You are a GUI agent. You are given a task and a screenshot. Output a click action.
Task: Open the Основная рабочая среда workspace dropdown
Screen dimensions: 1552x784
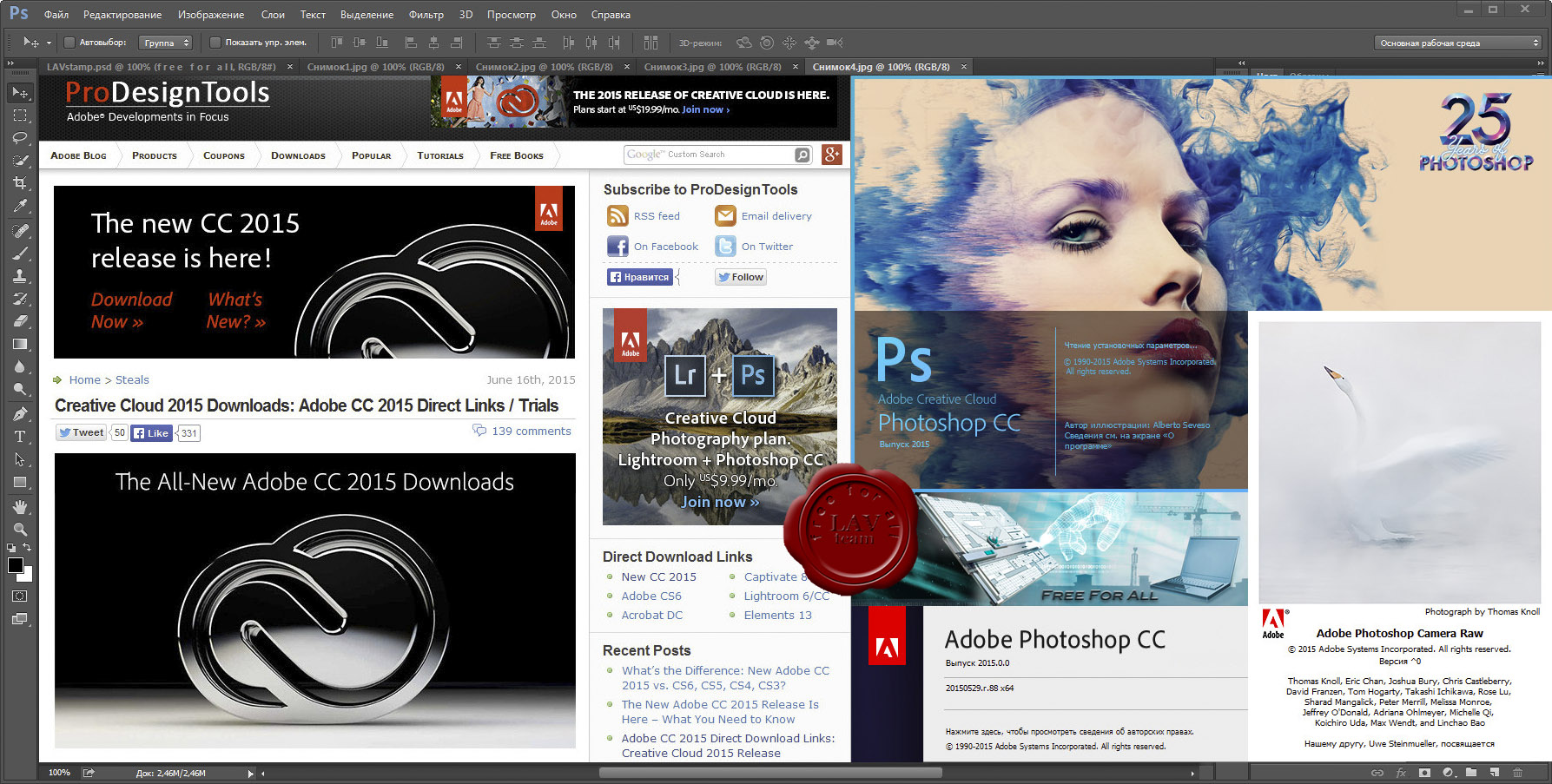coord(1458,43)
